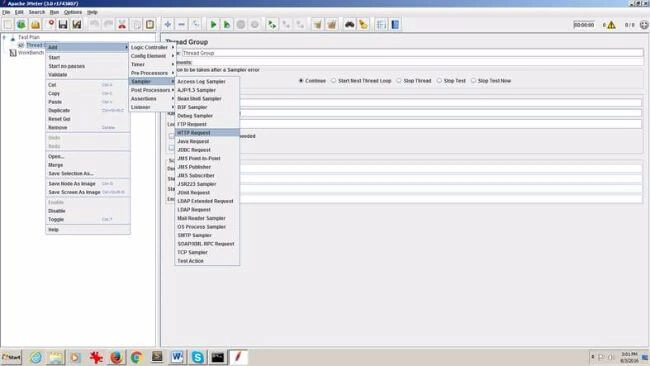Image resolution: width=650 pixels, height=366 pixels.
Task: Open Microsoft Word from the taskbar
Action: coord(177,357)
